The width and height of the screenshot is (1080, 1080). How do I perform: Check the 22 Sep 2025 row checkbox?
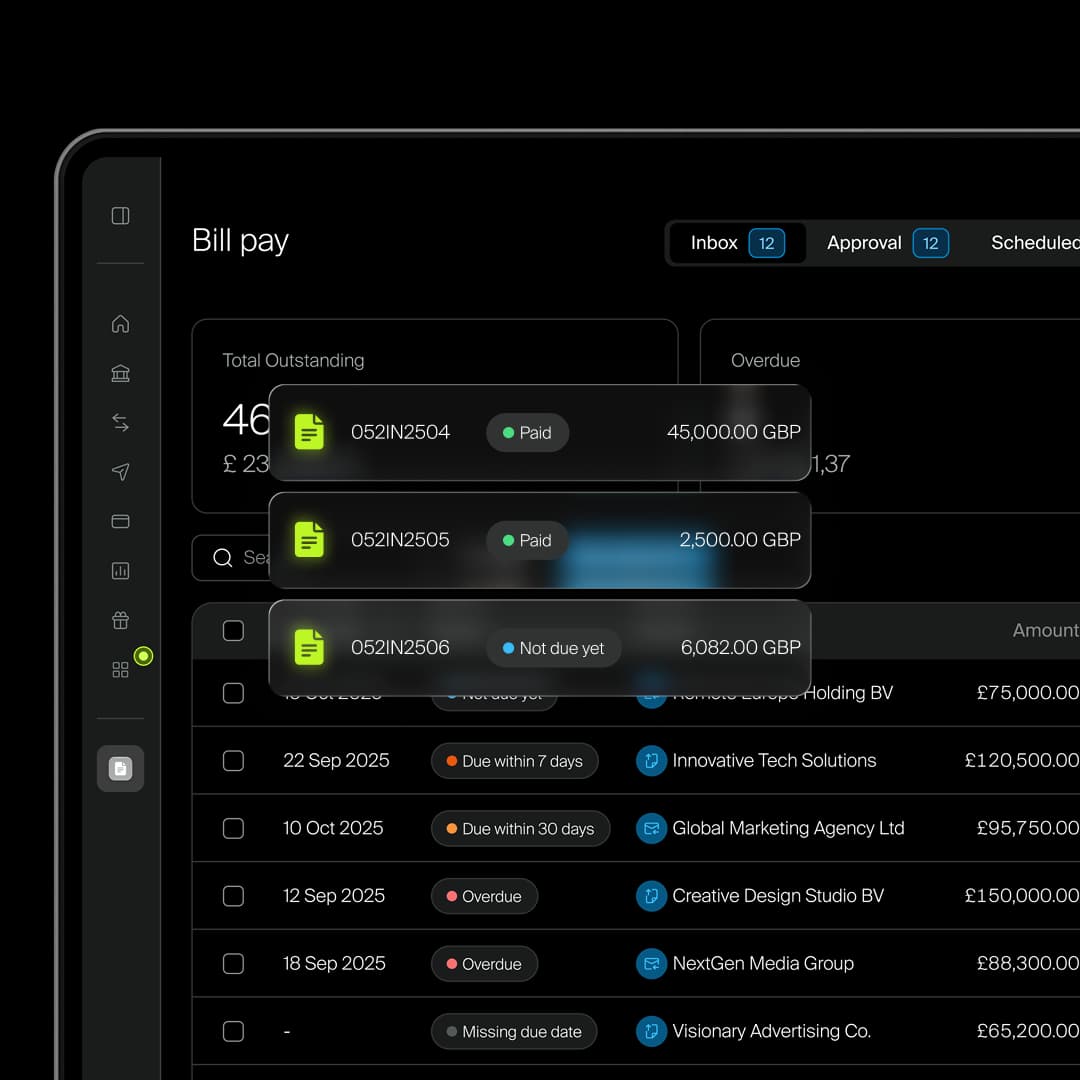233,760
